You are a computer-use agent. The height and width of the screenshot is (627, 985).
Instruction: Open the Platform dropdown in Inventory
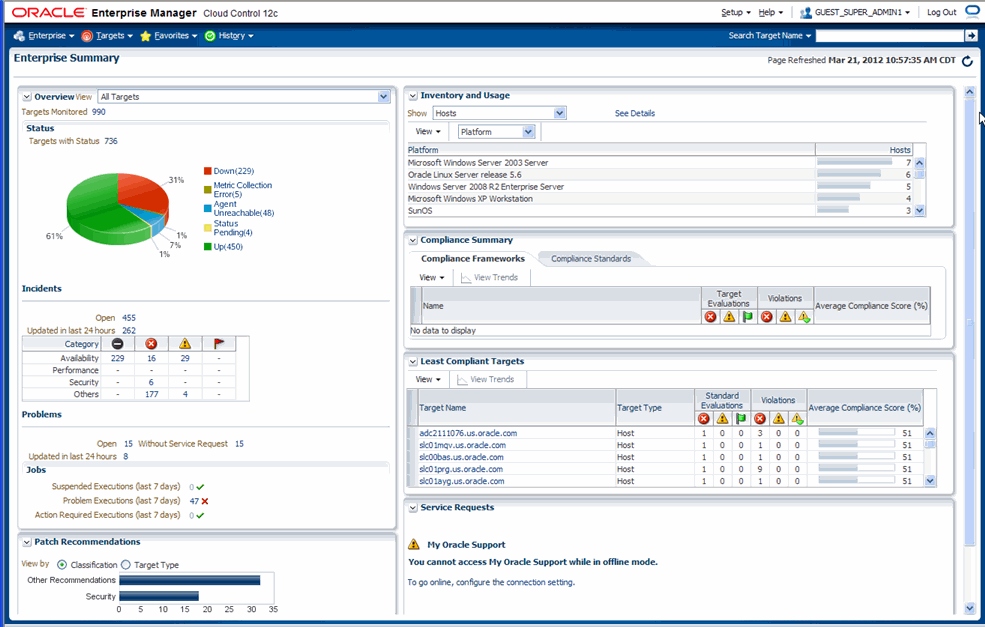point(528,132)
